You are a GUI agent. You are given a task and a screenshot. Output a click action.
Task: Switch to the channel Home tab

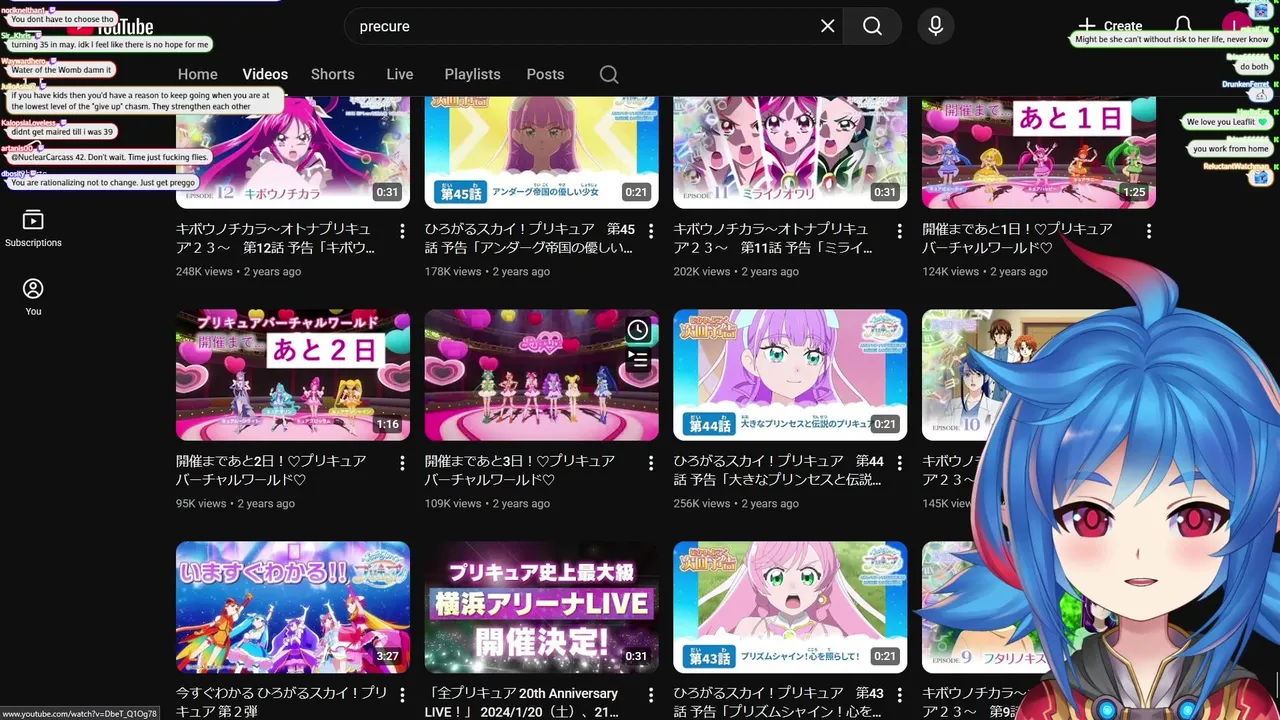pyautogui.click(x=198, y=74)
